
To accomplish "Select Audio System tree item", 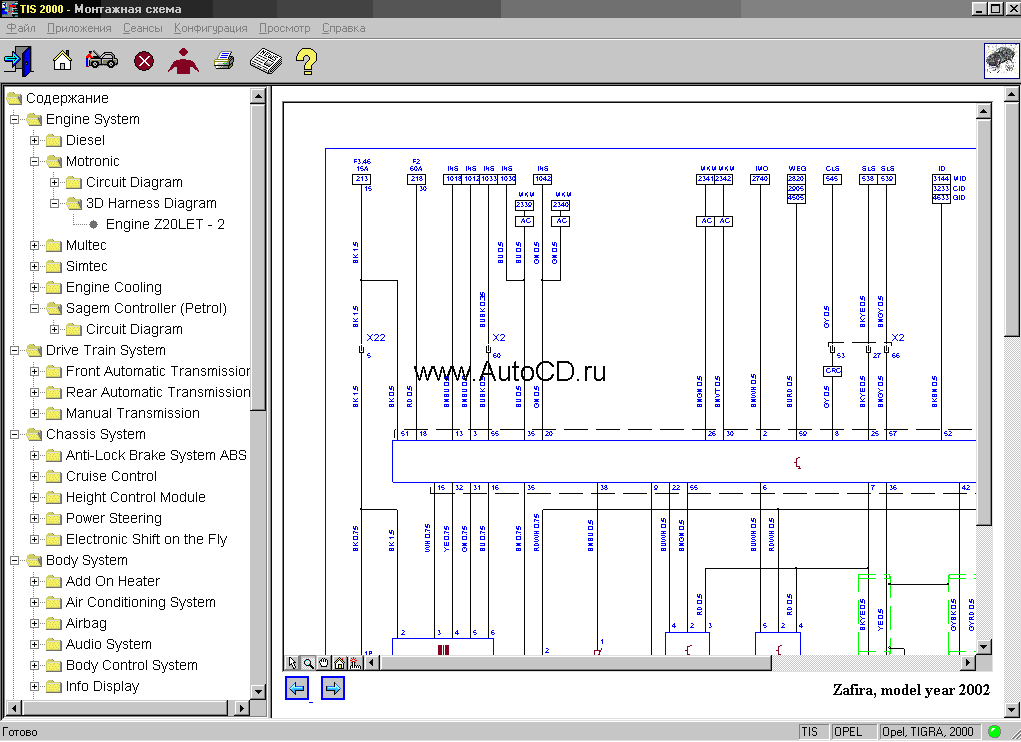I will point(108,644).
